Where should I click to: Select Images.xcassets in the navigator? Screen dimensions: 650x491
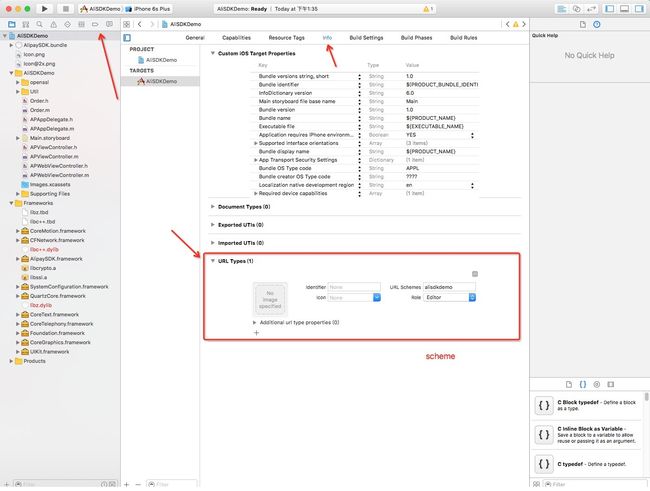tap(50, 185)
